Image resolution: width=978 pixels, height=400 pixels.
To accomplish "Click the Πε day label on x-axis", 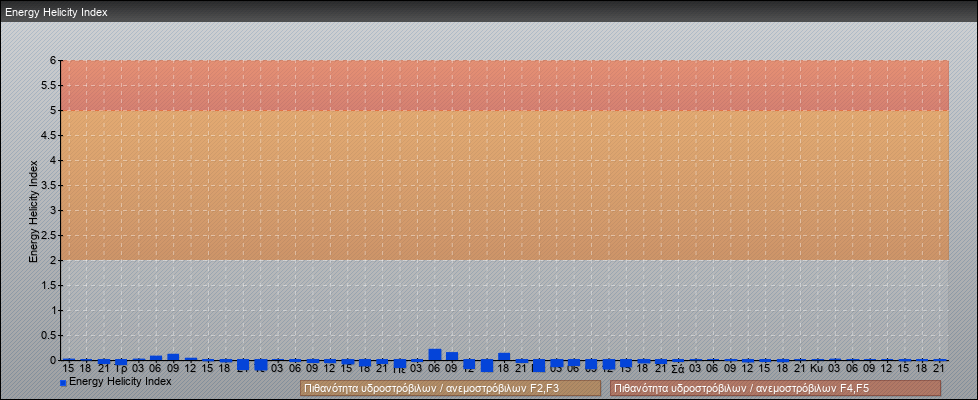I will (400, 369).
